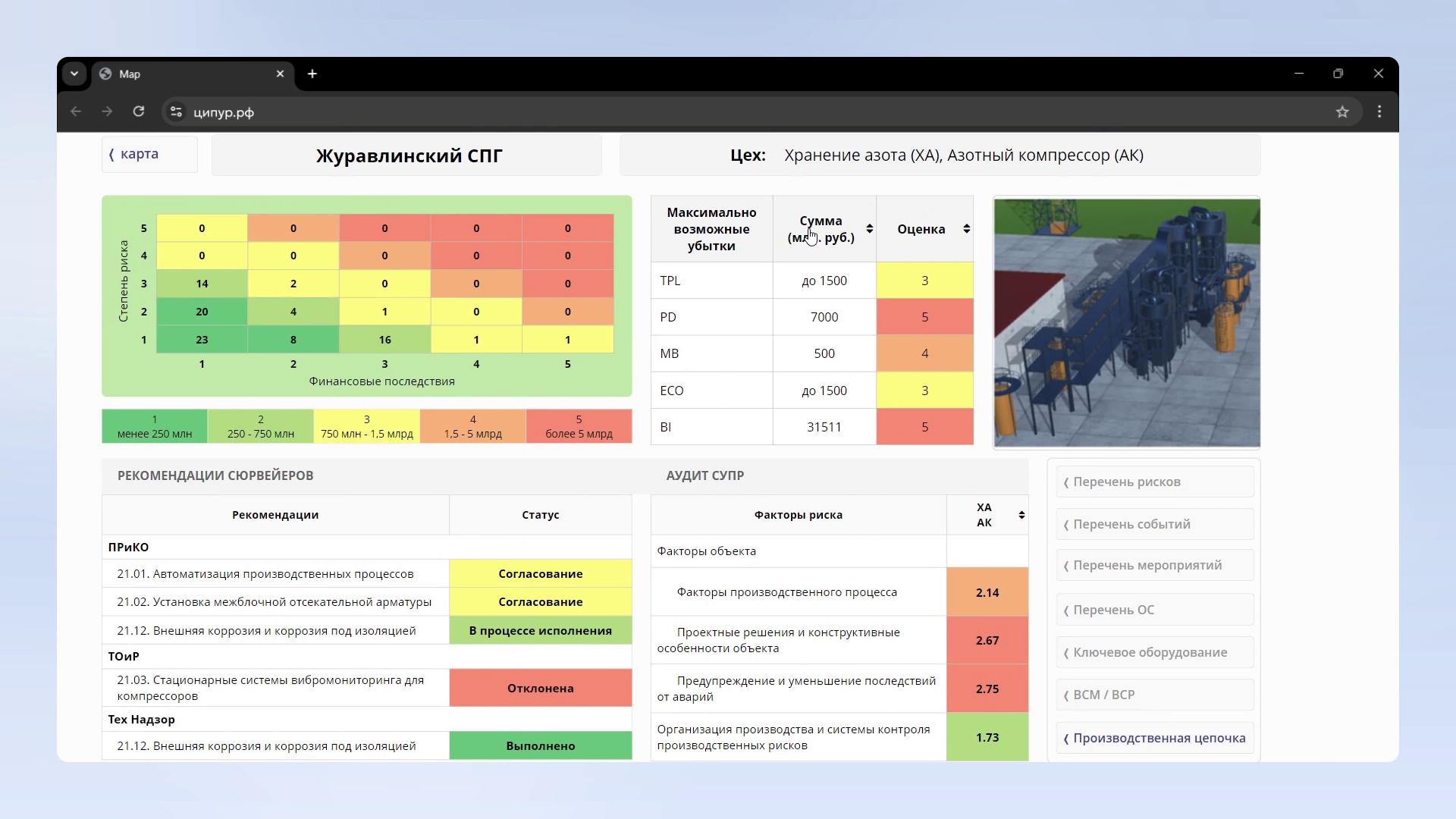This screenshot has width=1456, height=819.
Task: Click the risk factor score 2.67
Action: pyautogui.click(x=987, y=640)
